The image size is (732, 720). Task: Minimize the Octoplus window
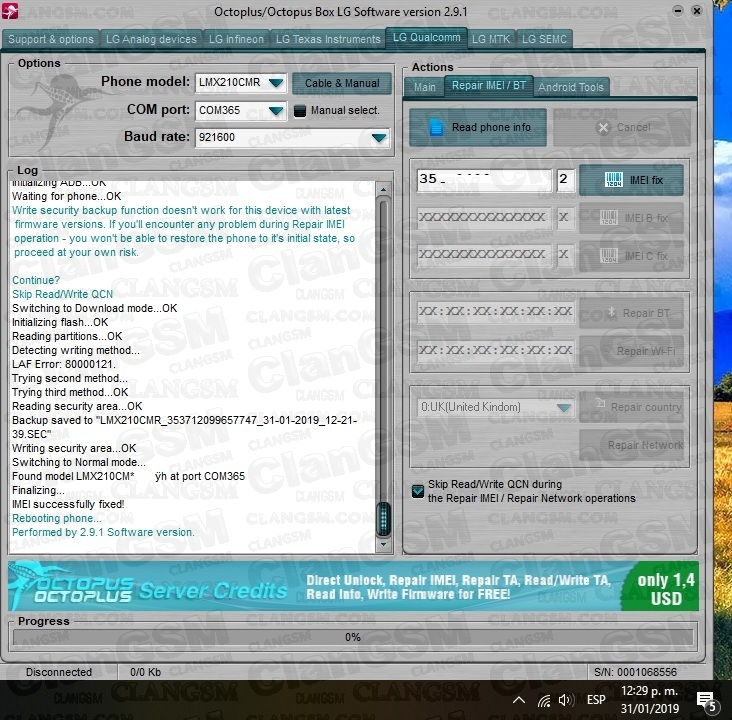point(678,10)
